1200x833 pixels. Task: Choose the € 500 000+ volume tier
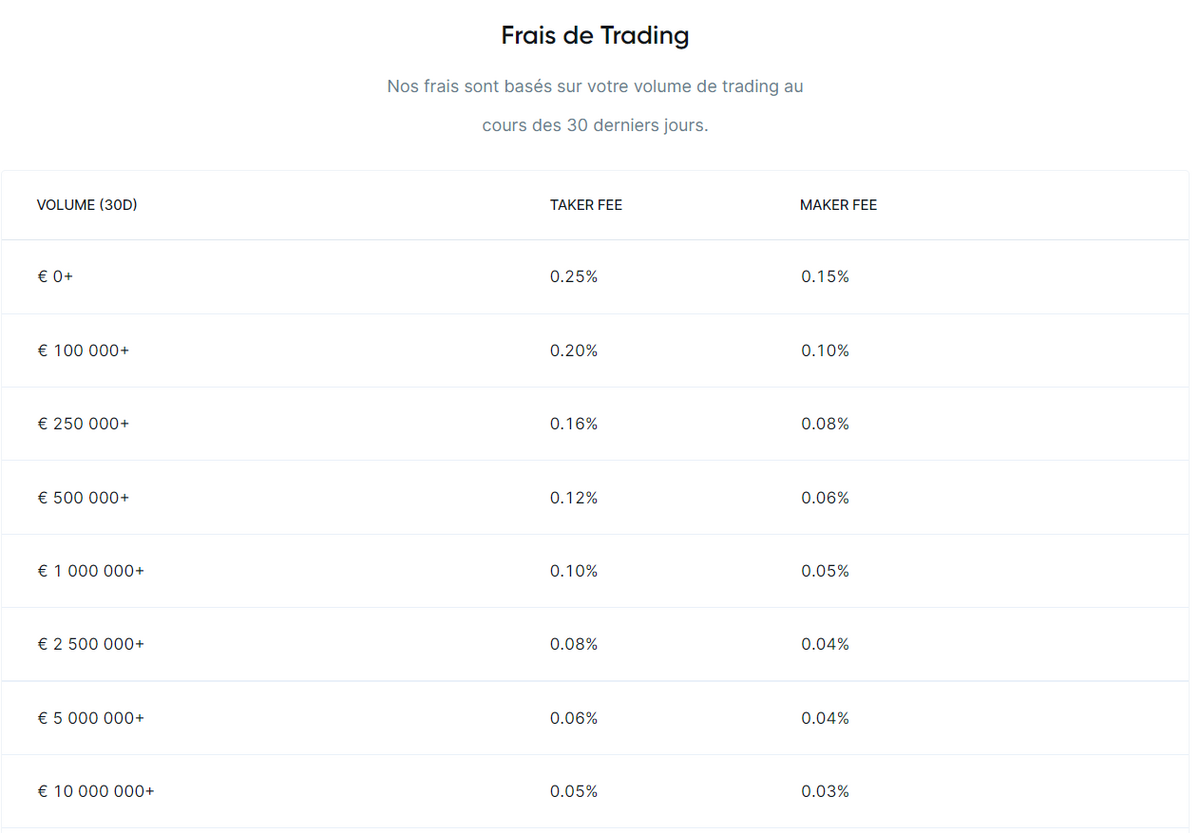84,498
